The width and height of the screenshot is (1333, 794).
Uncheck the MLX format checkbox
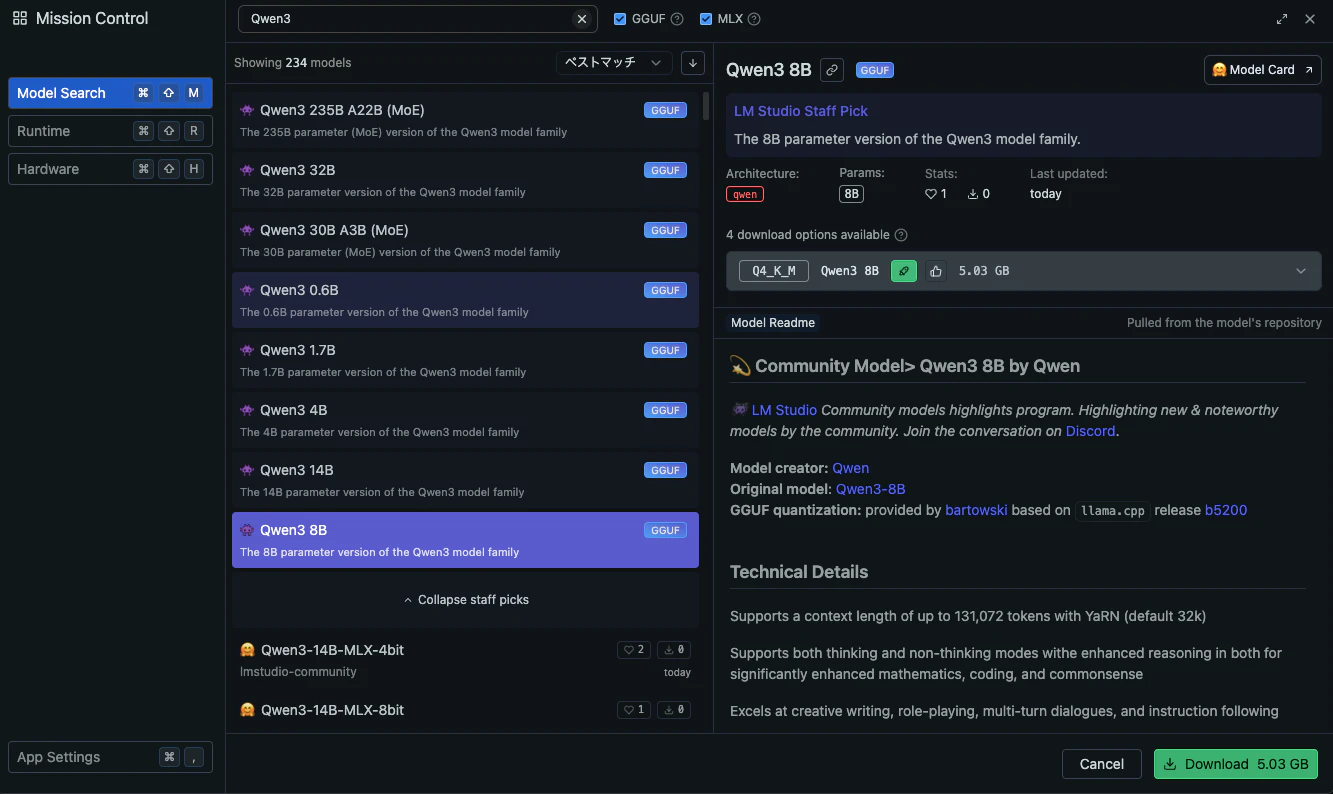[x=706, y=19]
